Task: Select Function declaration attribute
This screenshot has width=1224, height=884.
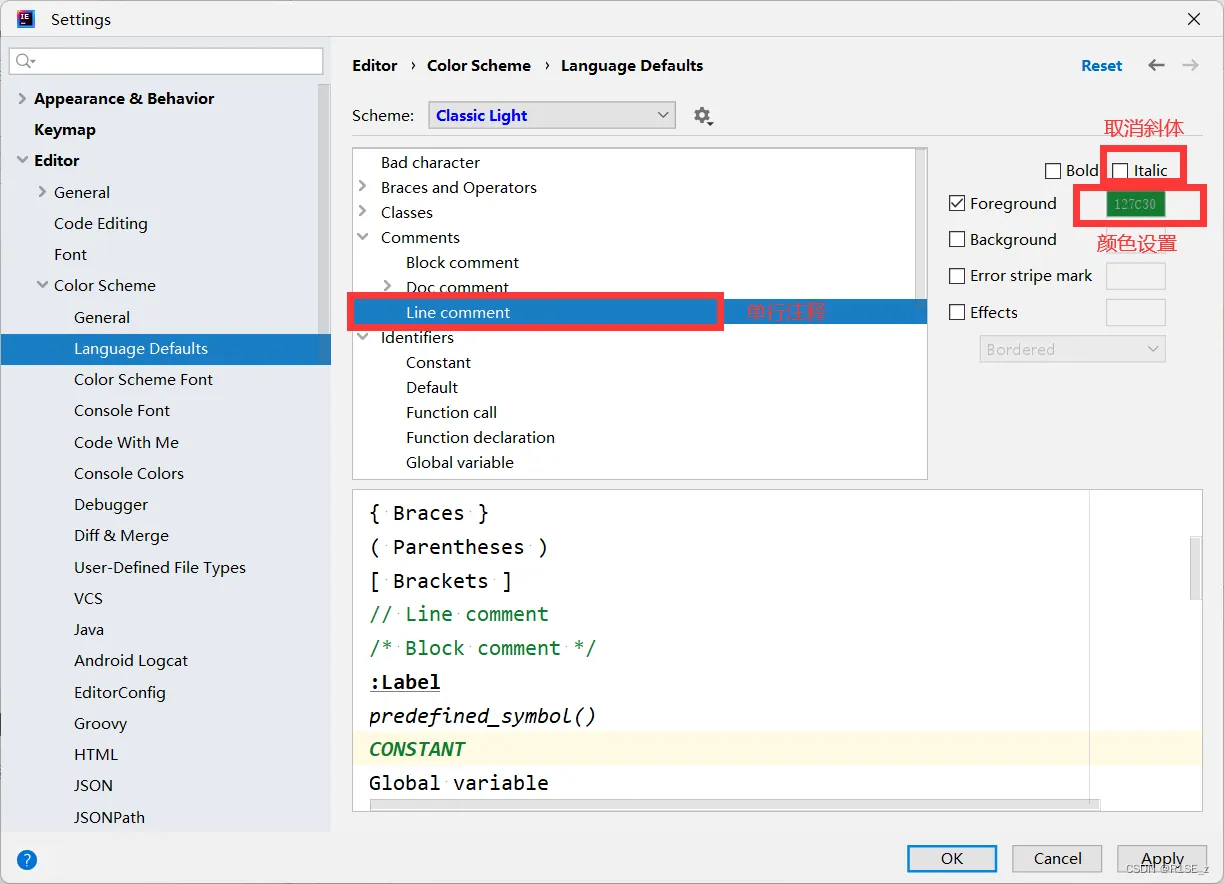Action: pos(480,437)
